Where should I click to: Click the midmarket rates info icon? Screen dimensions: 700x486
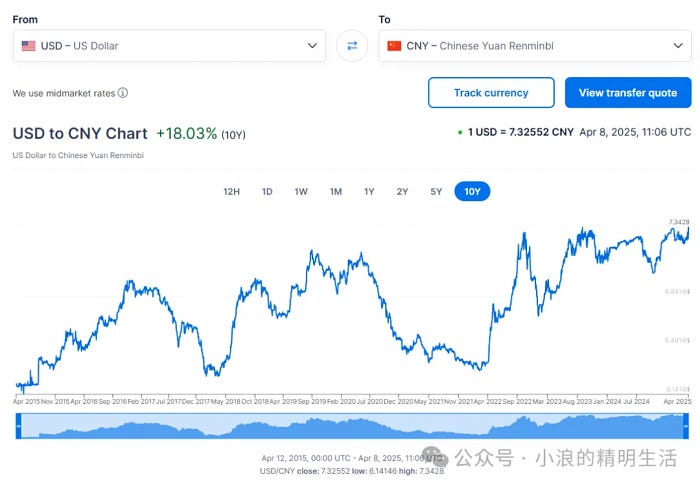(123, 93)
